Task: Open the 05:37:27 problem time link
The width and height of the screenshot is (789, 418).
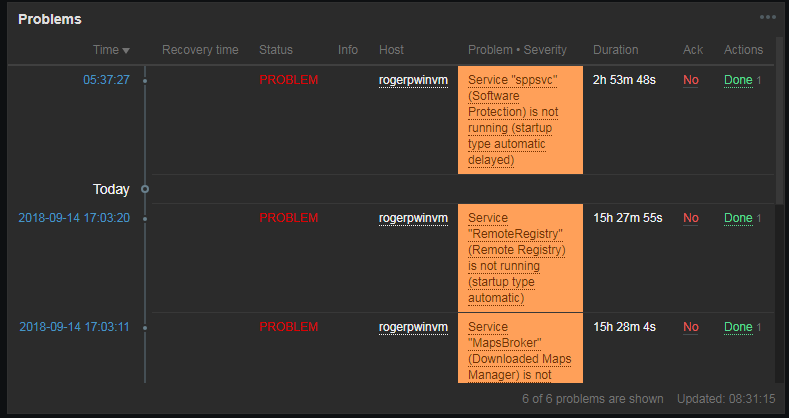Action: coord(106,79)
